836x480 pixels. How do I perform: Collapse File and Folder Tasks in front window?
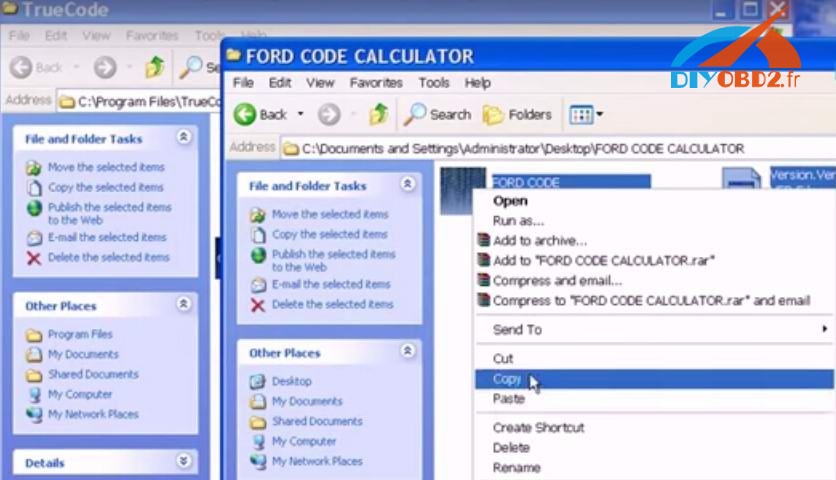408,184
